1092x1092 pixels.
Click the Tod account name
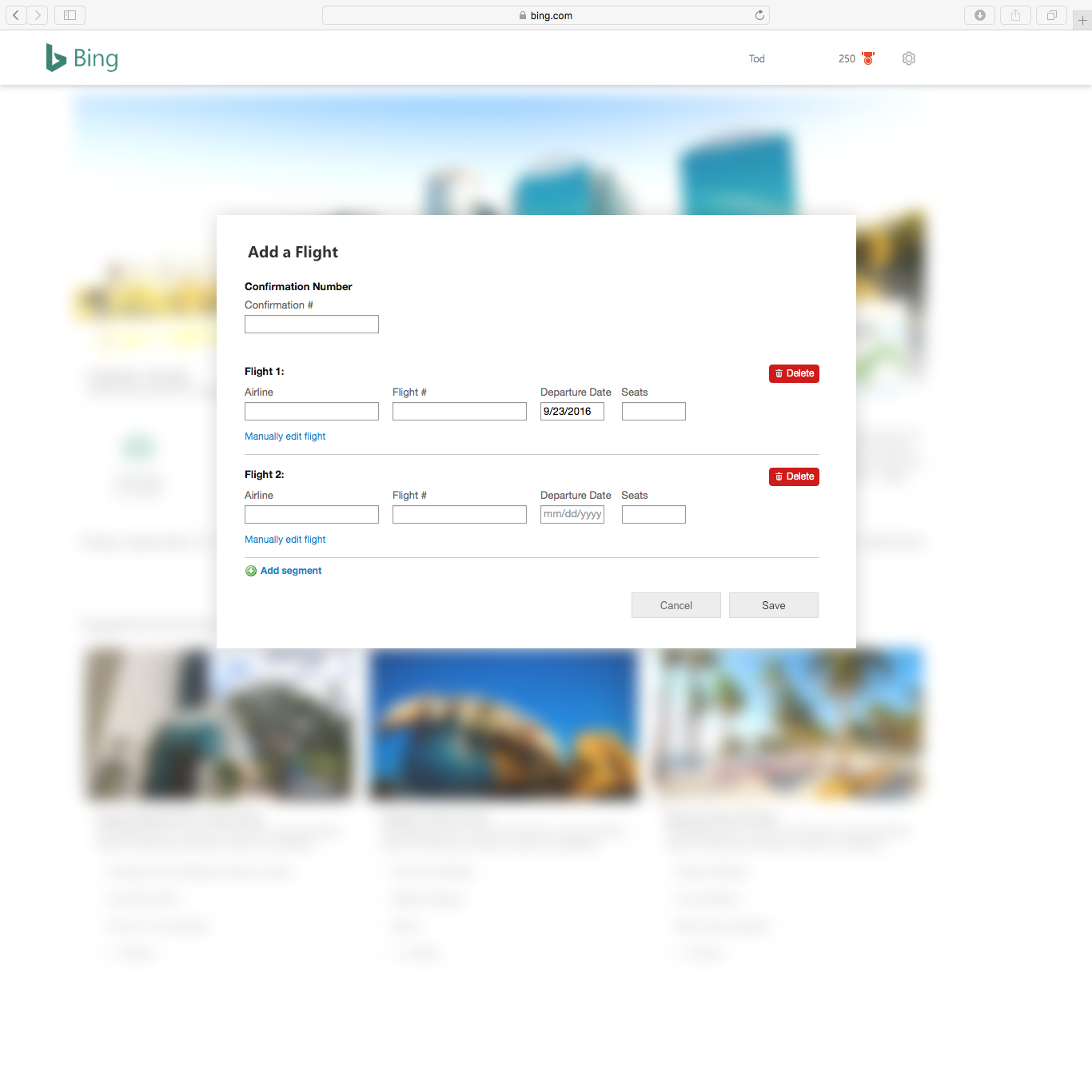click(757, 58)
